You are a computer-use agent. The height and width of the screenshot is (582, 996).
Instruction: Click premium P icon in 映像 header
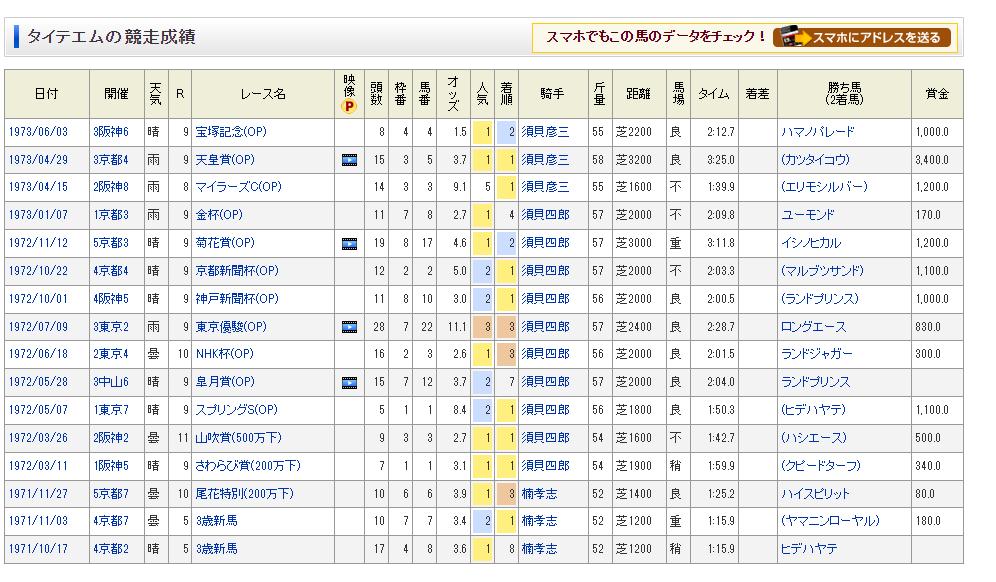click(x=349, y=107)
